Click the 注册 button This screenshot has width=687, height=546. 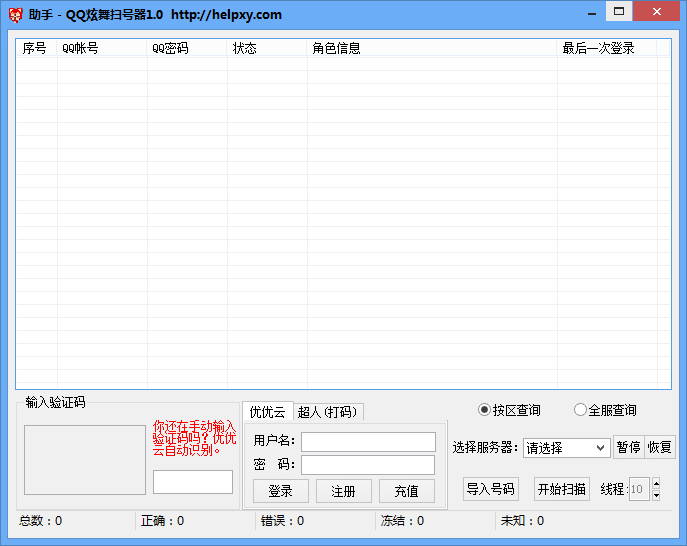pyautogui.click(x=344, y=491)
